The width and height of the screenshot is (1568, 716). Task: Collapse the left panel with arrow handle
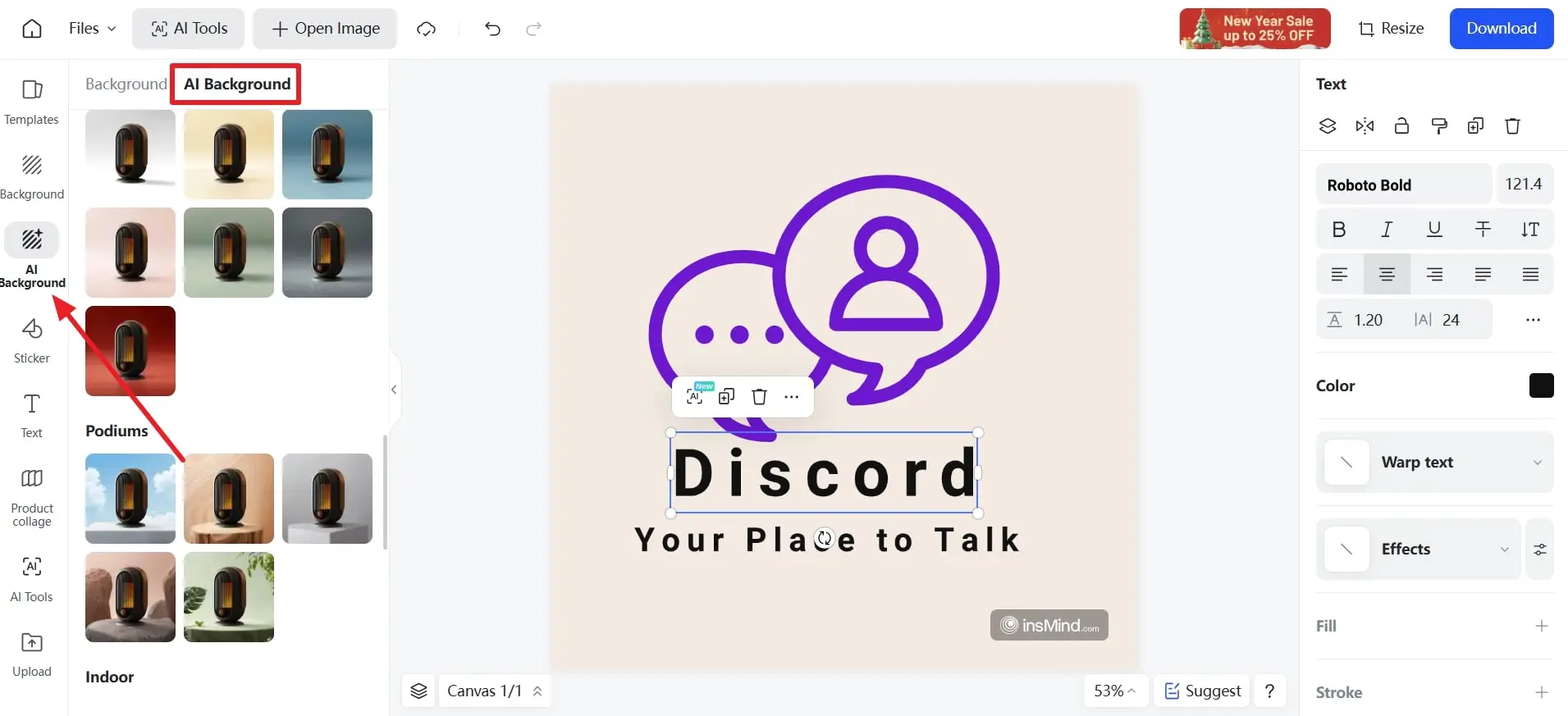[395, 390]
